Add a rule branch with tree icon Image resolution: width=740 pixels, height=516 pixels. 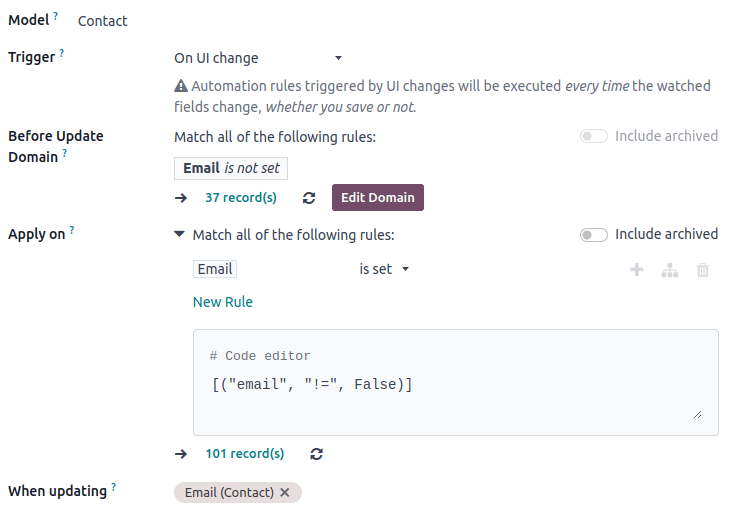tap(670, 270)
